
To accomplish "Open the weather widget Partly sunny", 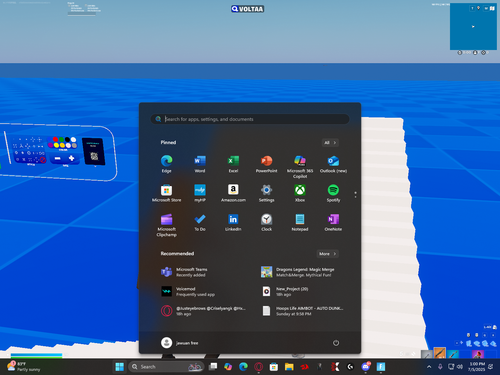I will 24,367.
